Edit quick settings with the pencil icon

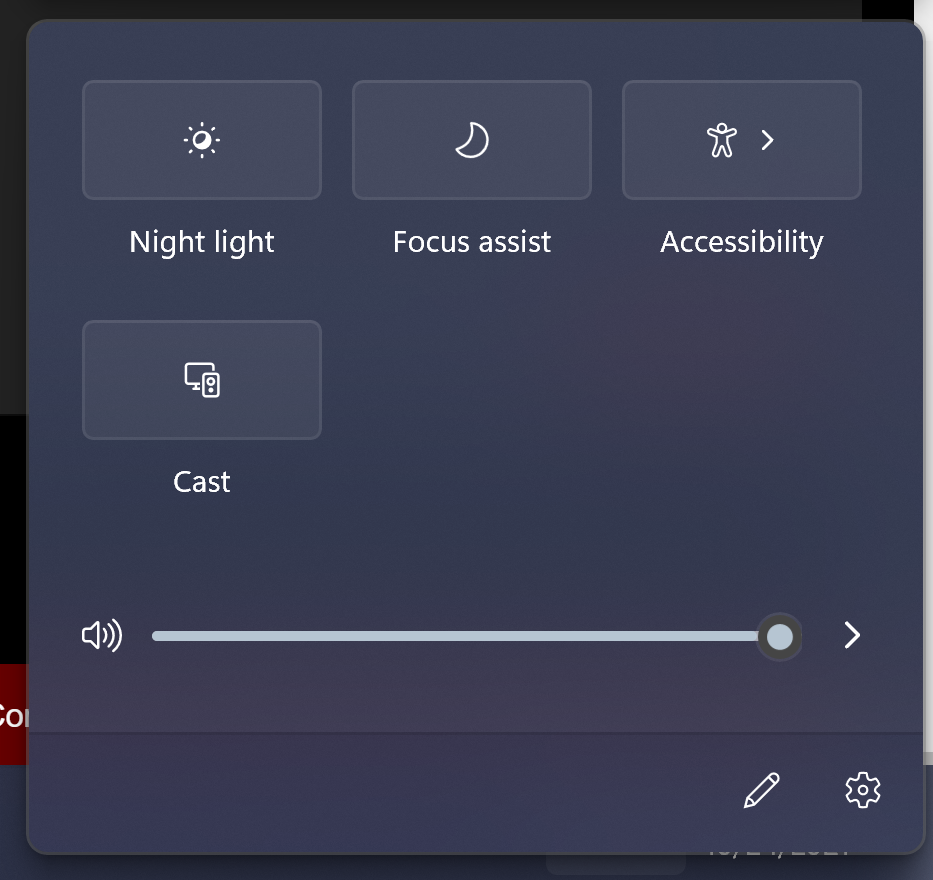(762, 790)
